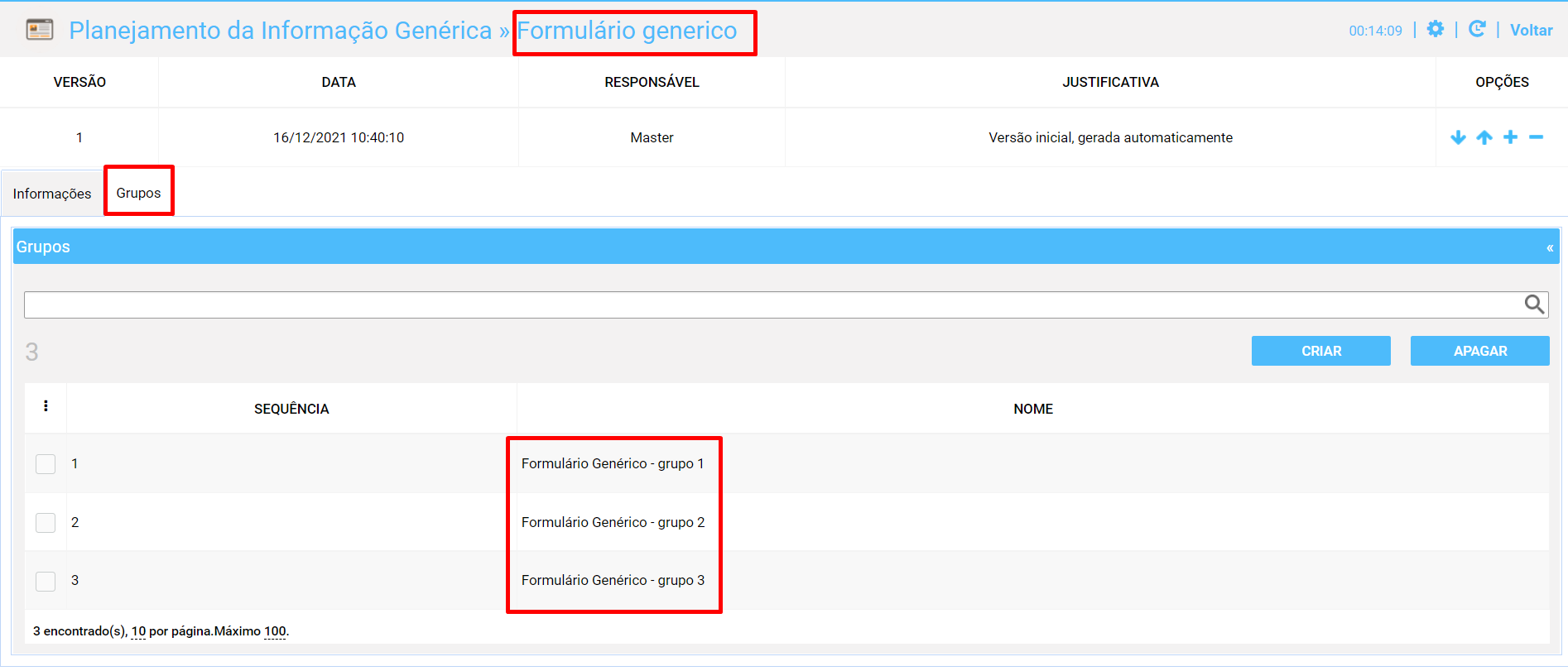
Task: Check the box for sequence 1 row
Action: coord(46,464)
